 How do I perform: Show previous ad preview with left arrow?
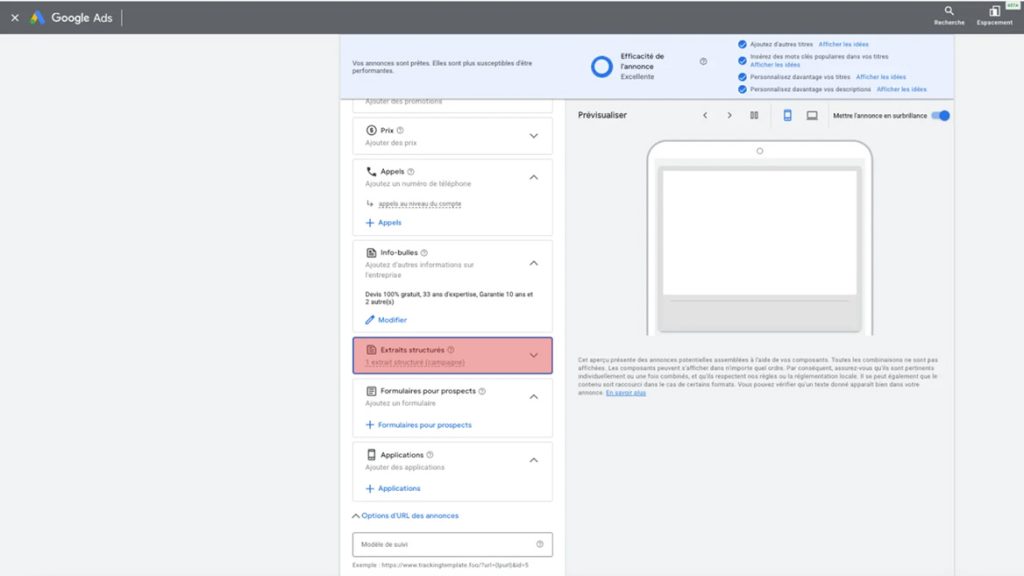(x=705, y=116)
